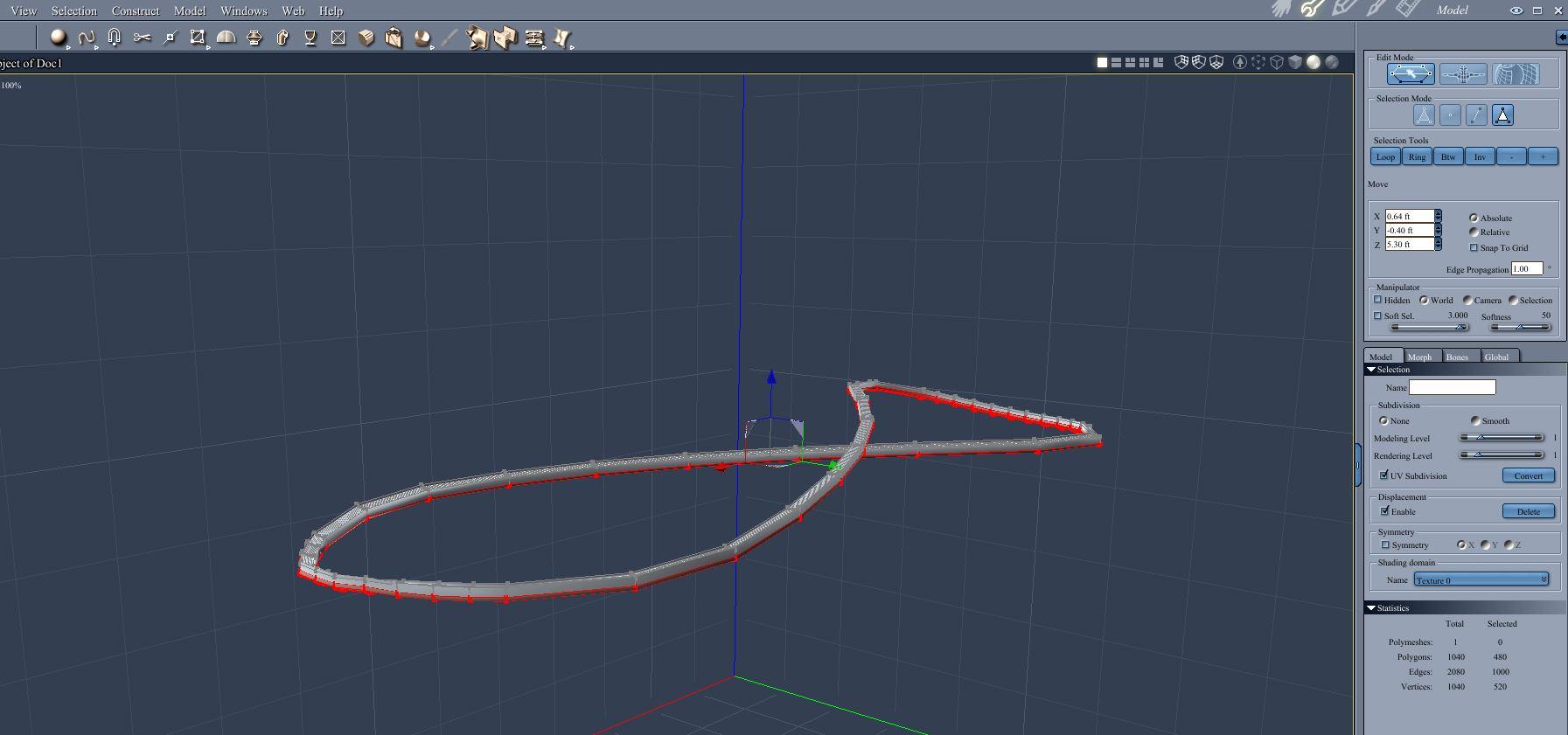Select the add point tool
The image size is (1568, 735).
coord(170,38)
